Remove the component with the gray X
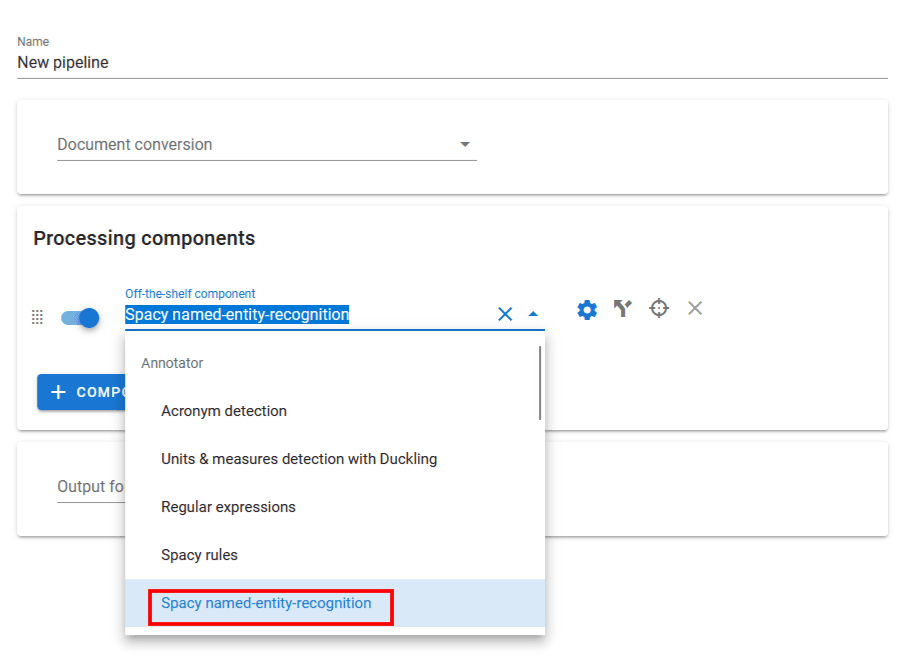This screenshot has width=902, height=667. click(x=695, y=308)
